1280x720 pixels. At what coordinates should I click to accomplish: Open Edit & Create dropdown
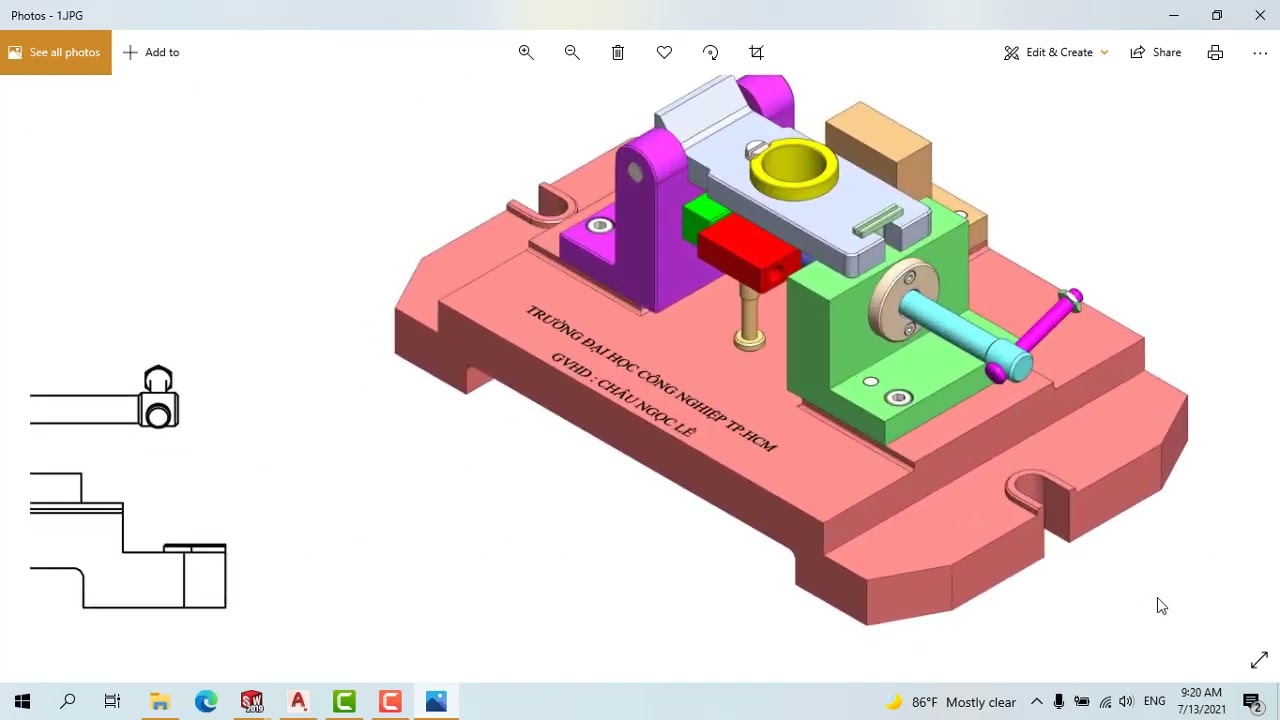1056,52
